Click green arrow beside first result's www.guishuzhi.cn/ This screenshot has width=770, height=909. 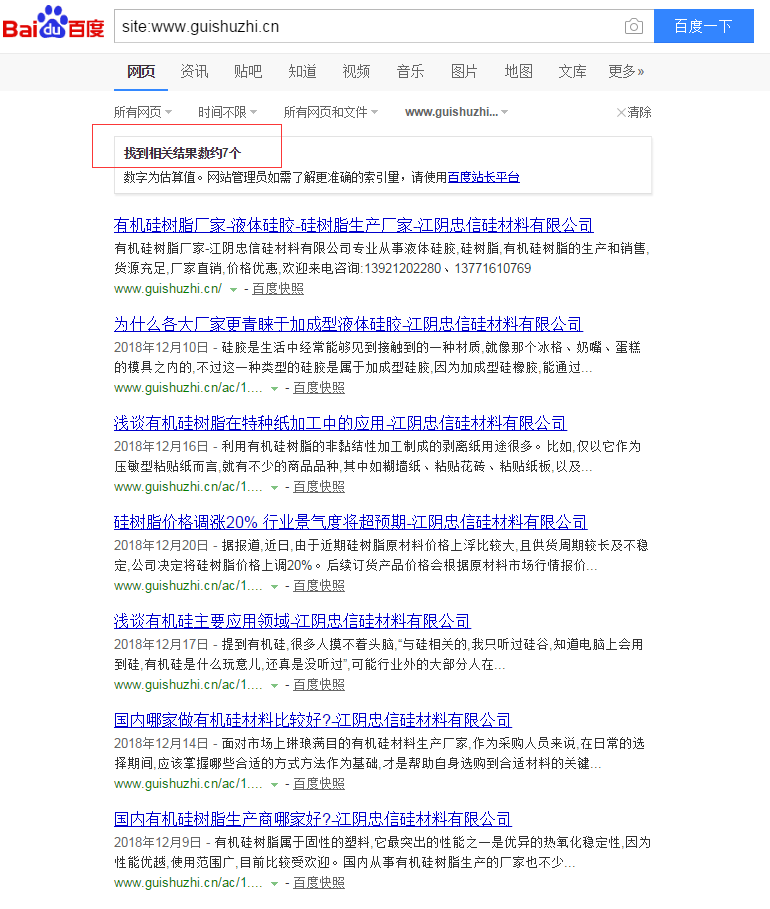pos(233,289)
